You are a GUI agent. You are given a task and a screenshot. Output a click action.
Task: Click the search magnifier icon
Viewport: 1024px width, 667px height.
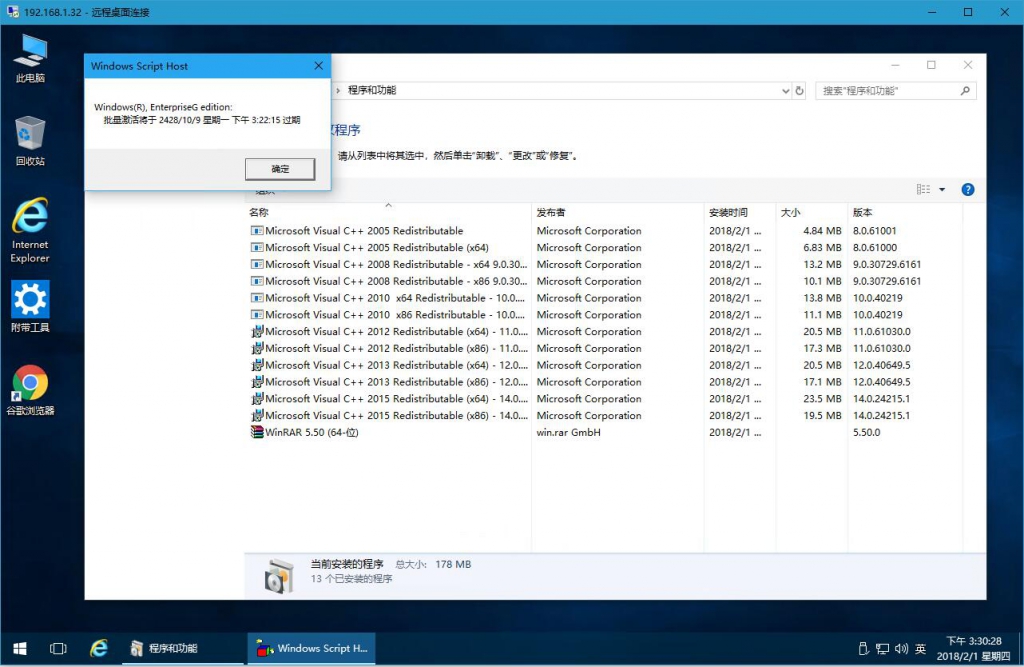[965, 91]
